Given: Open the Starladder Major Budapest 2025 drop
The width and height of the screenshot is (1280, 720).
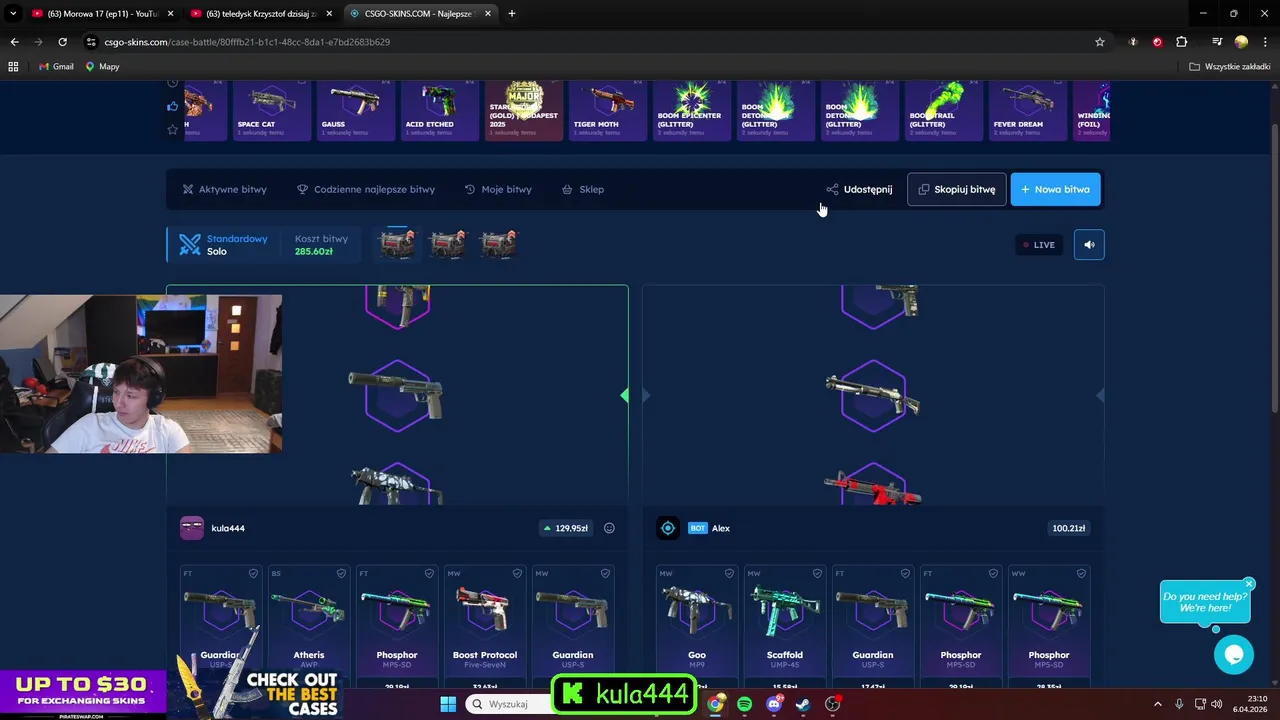Looking at the screenshot, I should pyautogui.click(x=523, y=110).
